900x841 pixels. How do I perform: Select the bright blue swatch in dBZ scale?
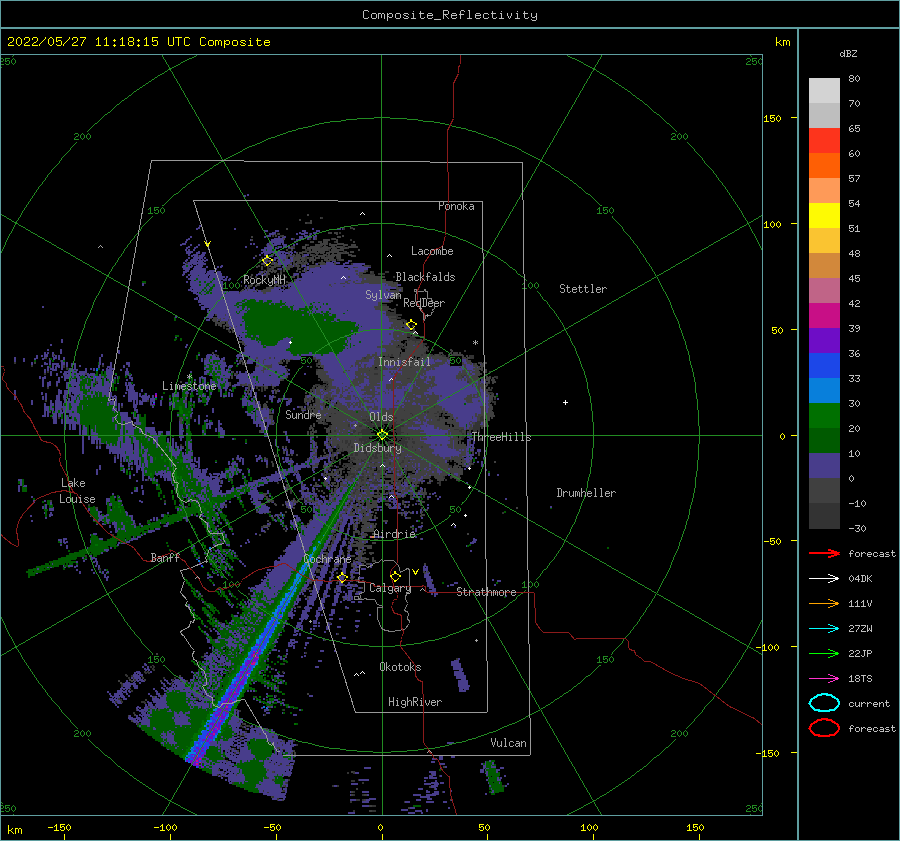click(x=824, y=365)
